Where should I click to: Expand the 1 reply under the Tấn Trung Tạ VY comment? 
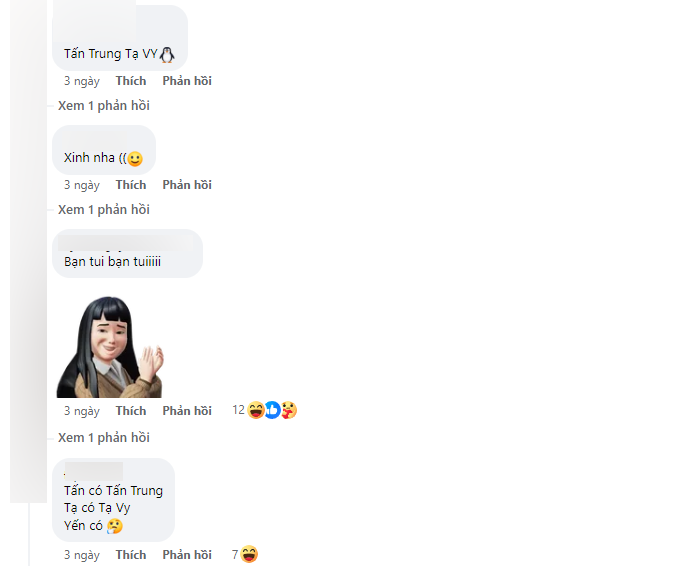click(x=104, y=106)
